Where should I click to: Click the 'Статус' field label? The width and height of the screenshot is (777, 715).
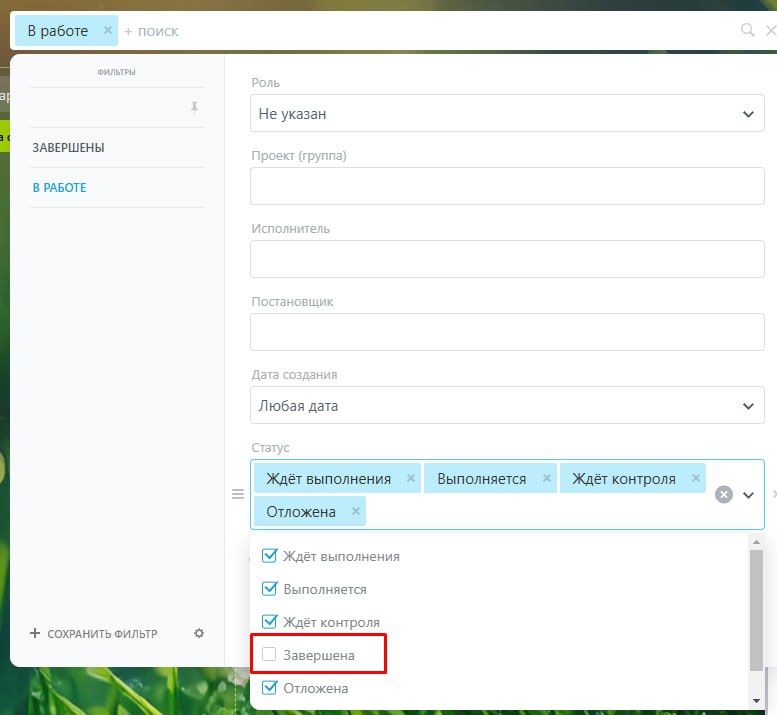(x=270, y=447)
